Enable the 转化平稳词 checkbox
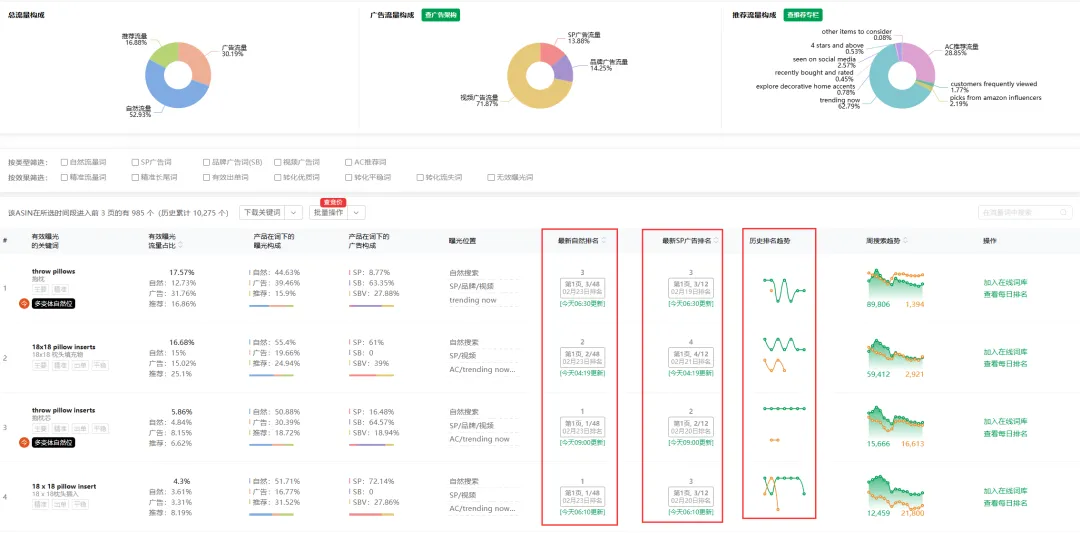 coord(349,177)
